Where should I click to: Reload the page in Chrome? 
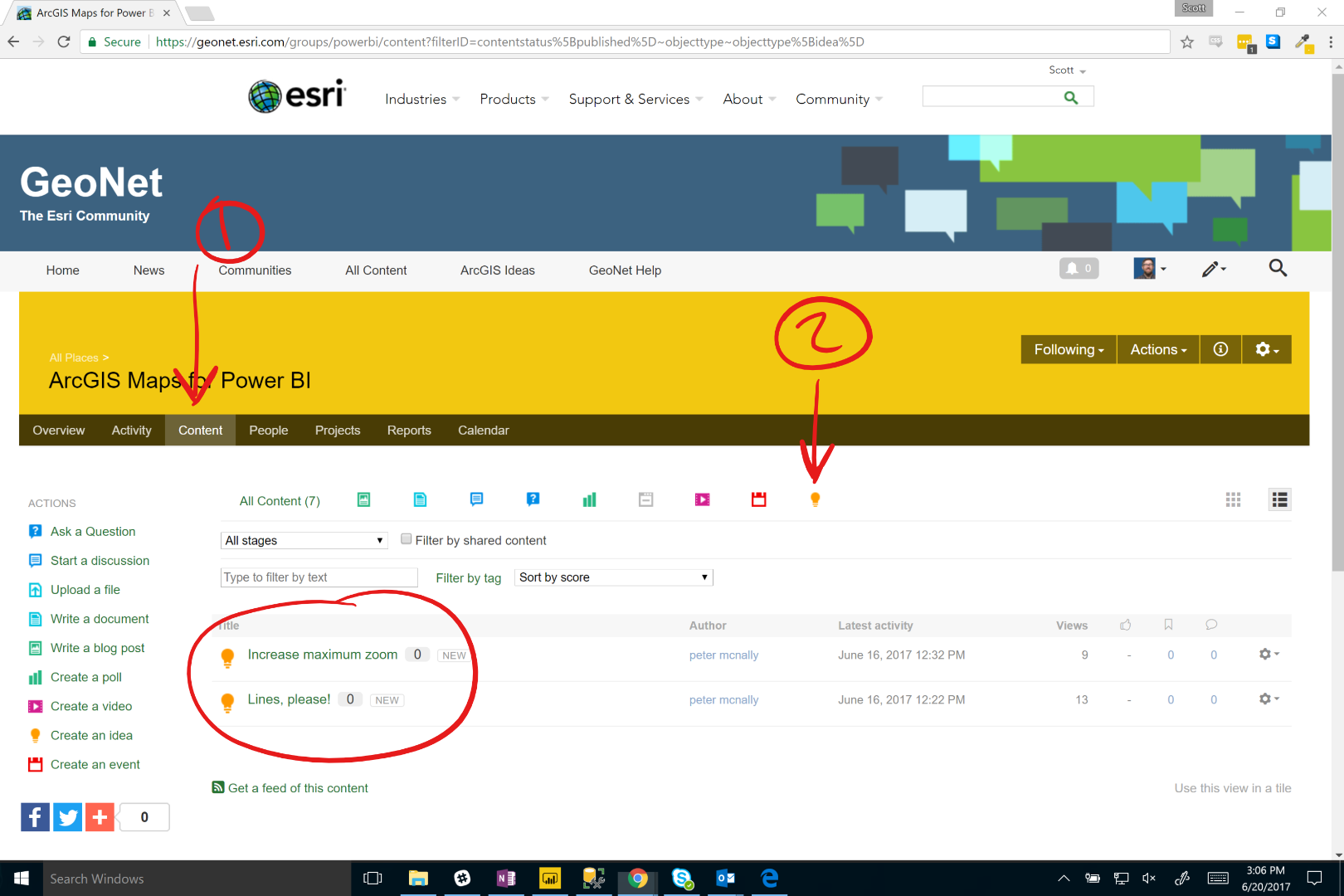point(64,41)
